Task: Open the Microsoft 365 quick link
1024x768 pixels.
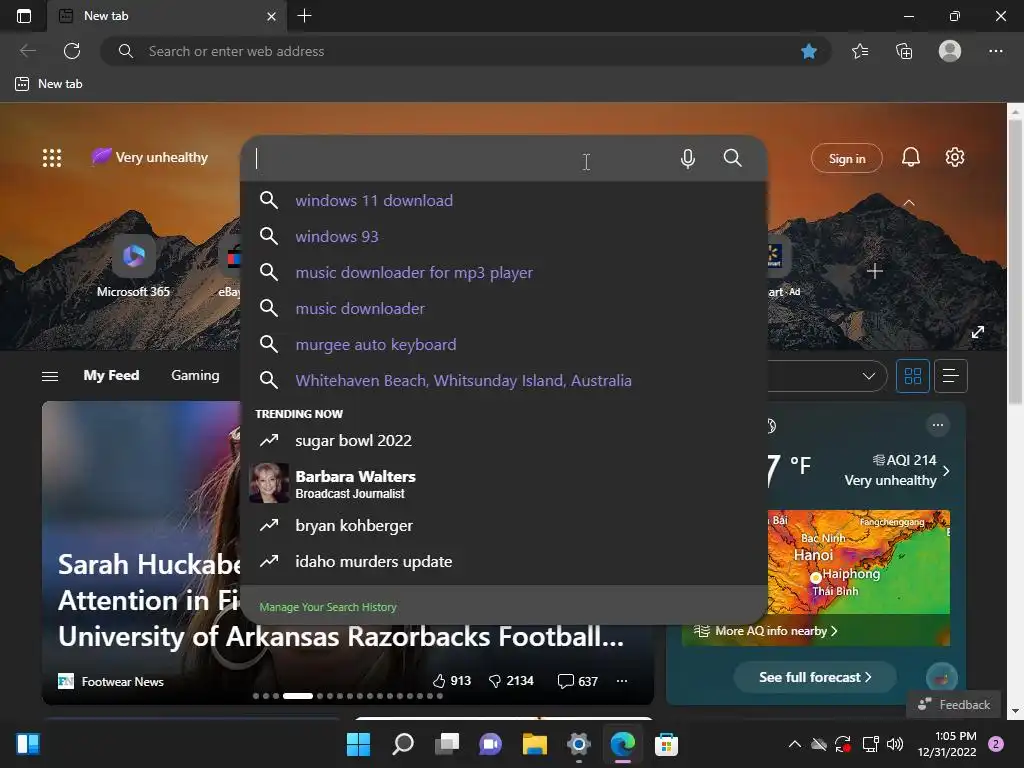Action: point(133,265)
